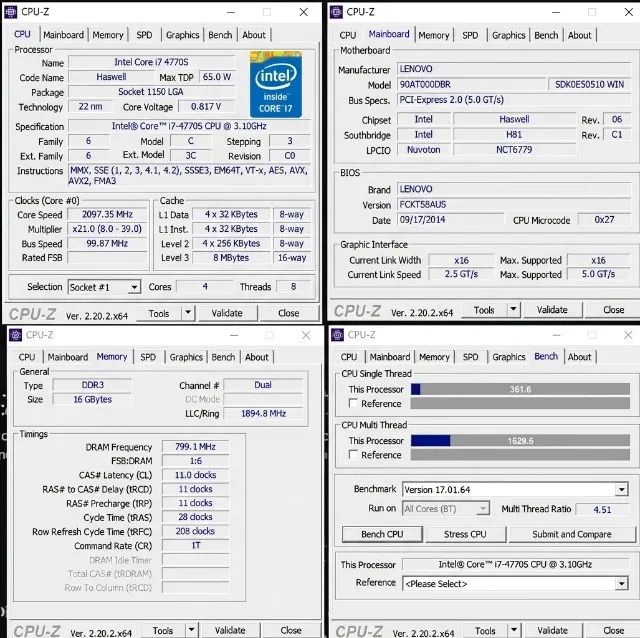Viewport: 640px width, 638px height.
Task: Click Close button in bottom-left Memory window
Action: (x=291, y=630)
